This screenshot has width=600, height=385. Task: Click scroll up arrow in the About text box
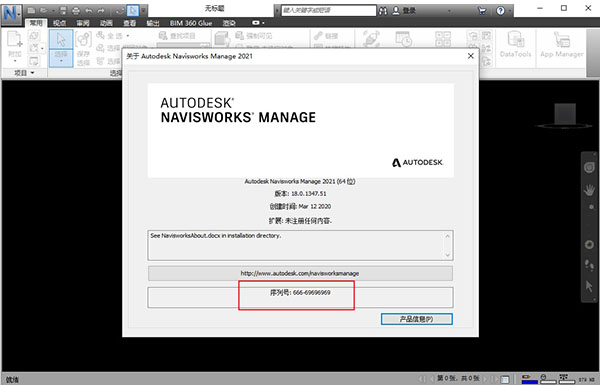448,236
